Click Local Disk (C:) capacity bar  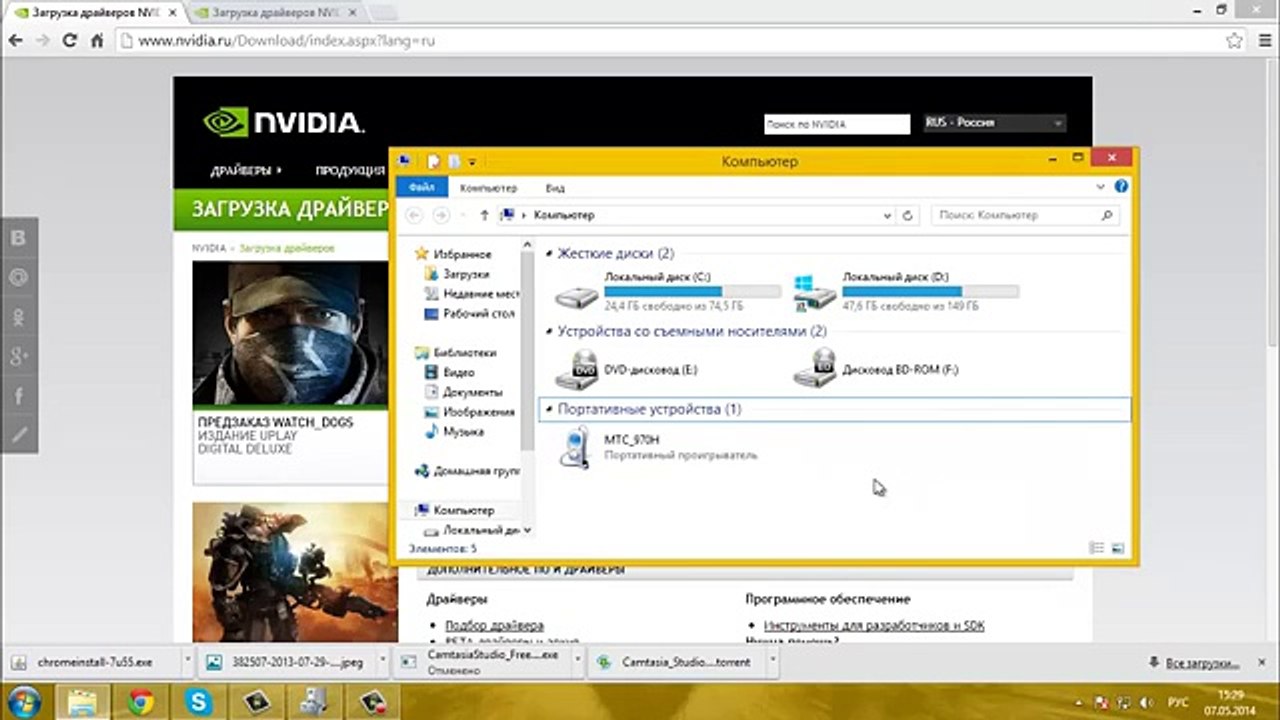693,291
